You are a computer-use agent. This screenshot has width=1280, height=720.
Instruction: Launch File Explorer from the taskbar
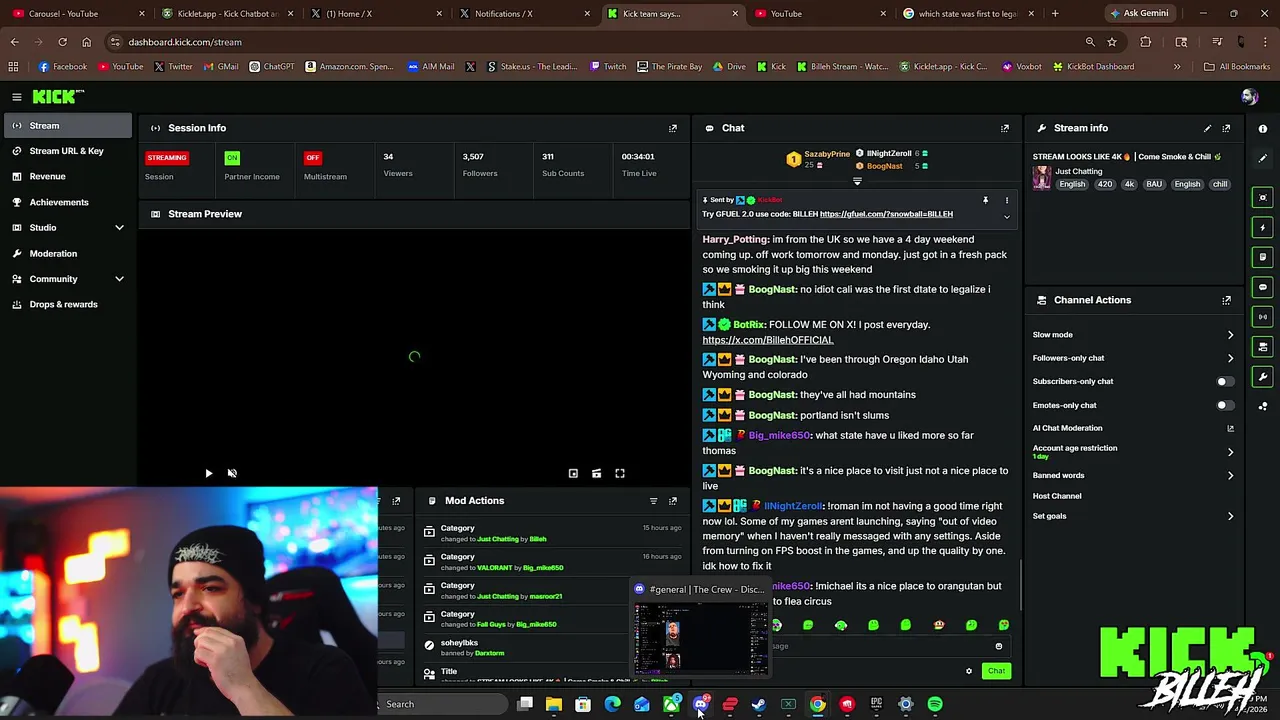pyautogui.click(x=554, y=704)
